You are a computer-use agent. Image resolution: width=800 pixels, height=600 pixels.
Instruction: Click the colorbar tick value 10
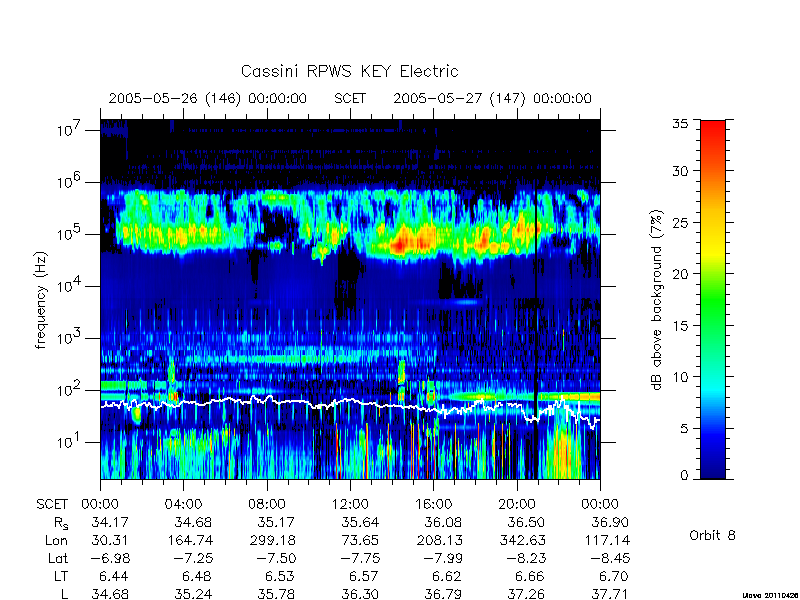coord(681,377)
